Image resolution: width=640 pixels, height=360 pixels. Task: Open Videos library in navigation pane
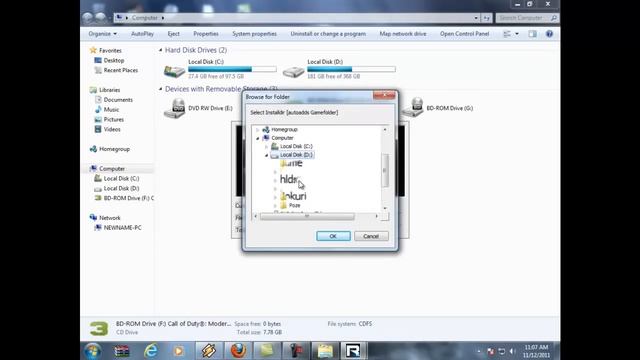click(112, 129)
